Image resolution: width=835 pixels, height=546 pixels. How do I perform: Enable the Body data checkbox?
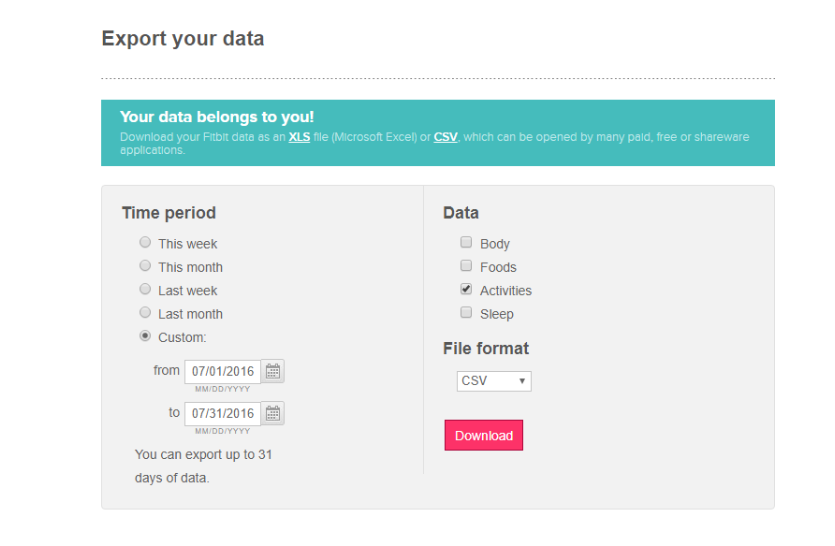466,242
